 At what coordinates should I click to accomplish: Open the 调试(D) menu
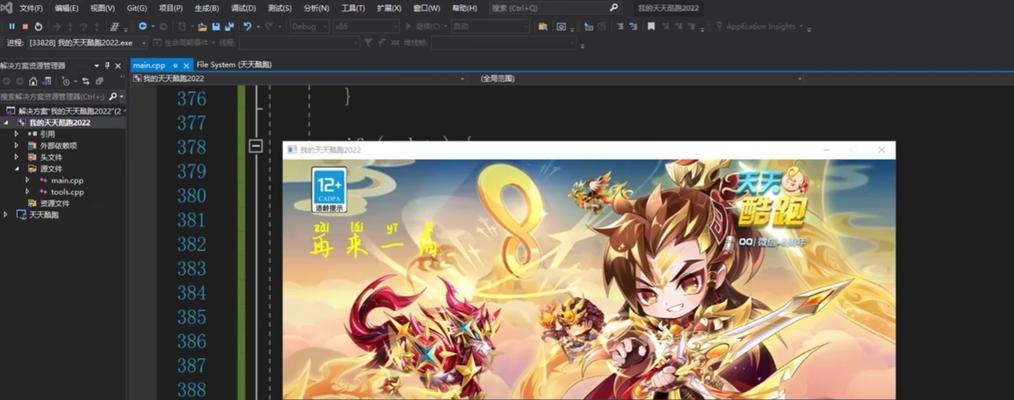point(243,8)
